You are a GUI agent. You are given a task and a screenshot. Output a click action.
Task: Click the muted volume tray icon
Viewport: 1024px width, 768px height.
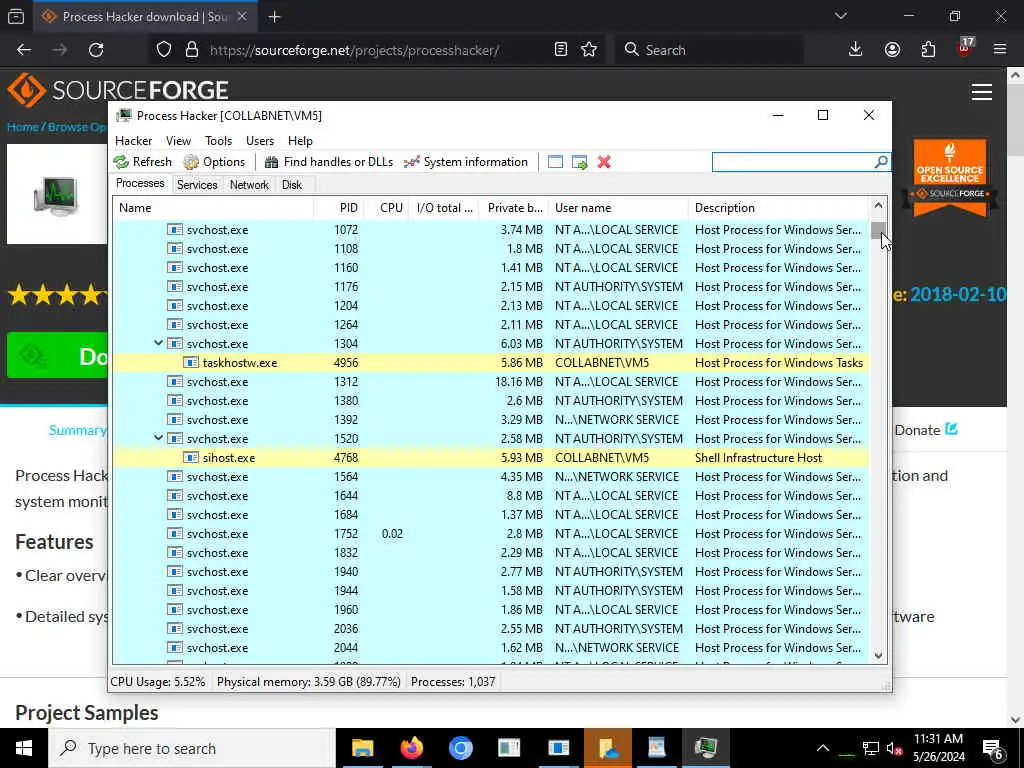point(894,748)
